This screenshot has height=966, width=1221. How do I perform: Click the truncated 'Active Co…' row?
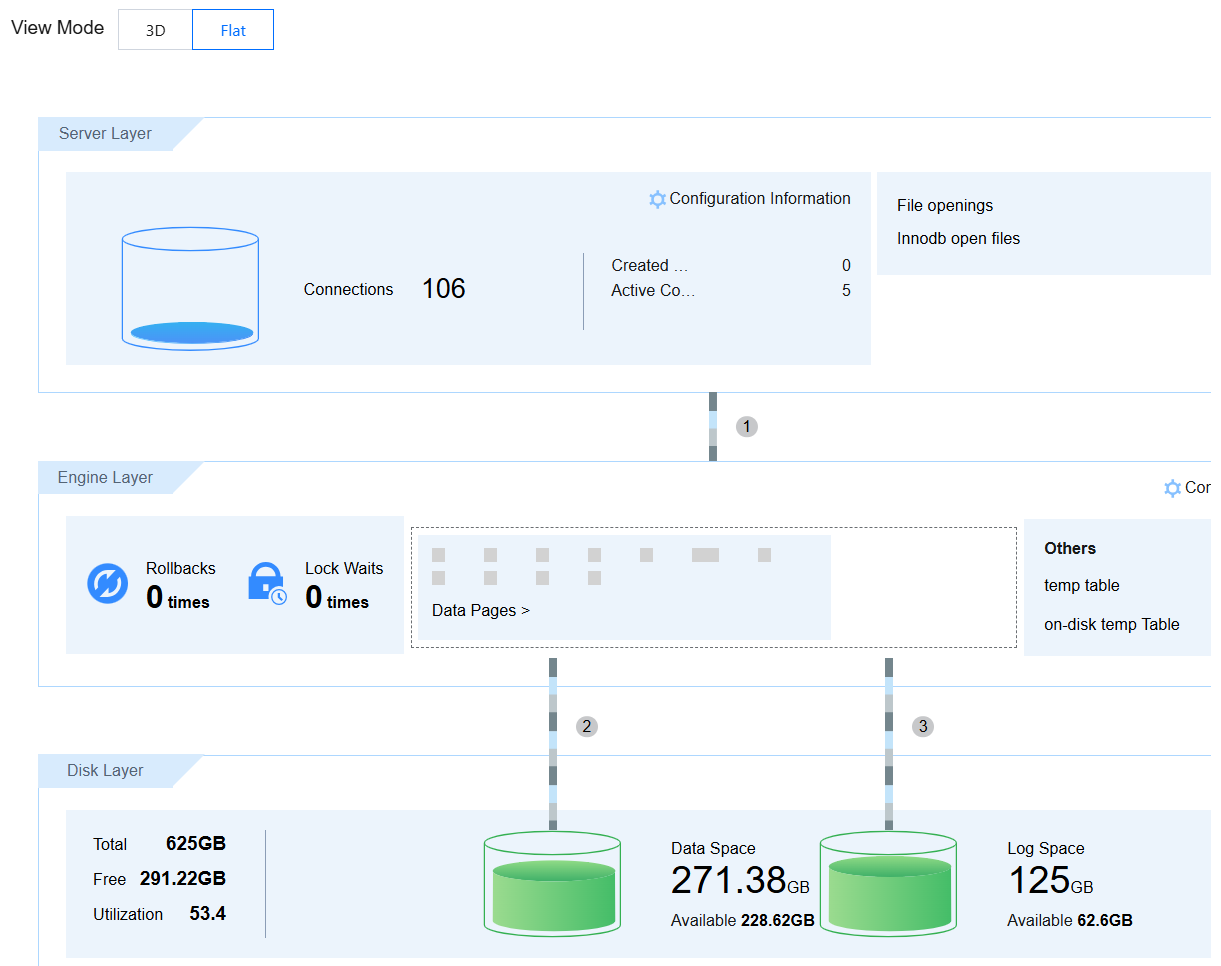coord(731,291)
